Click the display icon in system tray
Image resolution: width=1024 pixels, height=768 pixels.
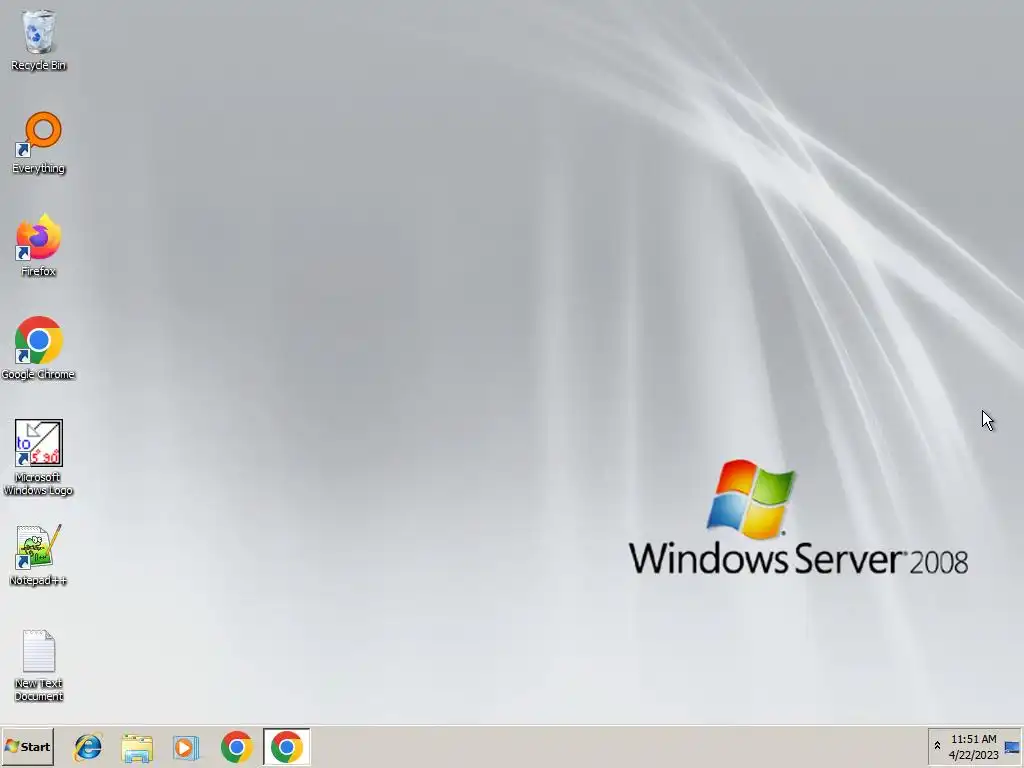1012,747
